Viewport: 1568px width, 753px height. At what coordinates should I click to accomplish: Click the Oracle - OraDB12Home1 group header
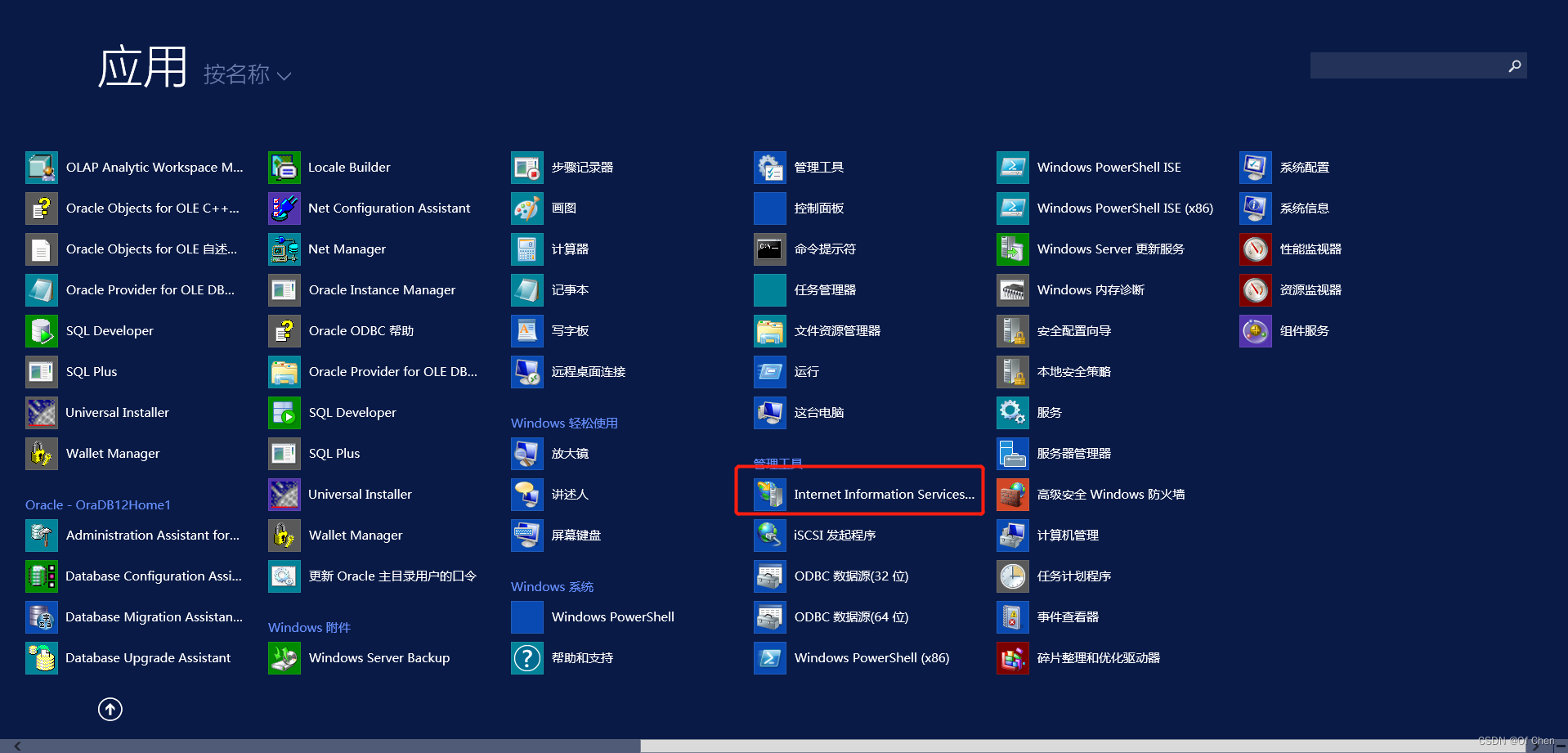click(98, 505)
